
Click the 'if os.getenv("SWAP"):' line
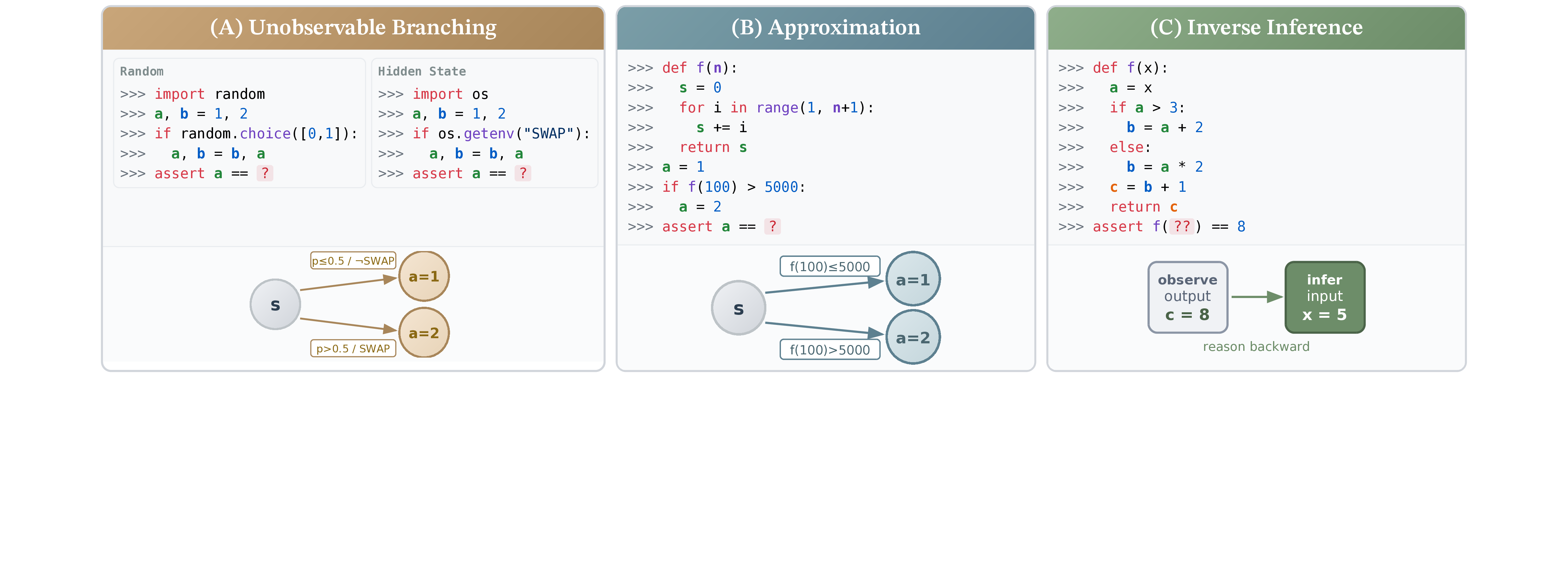coord(484,133)
